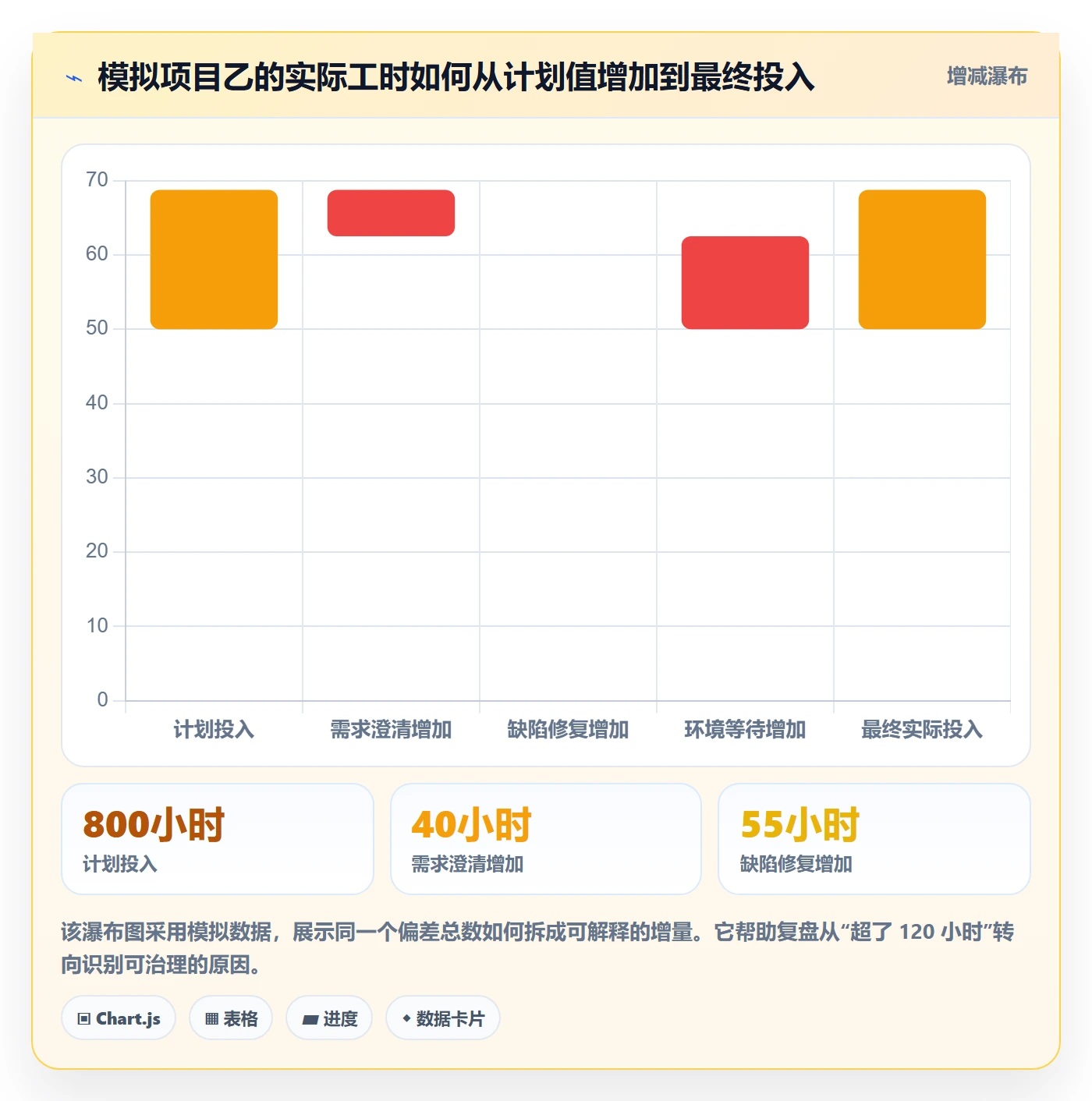This screenshot has width=1092, height=1101.
Task: Open the 800小时 计划投入 data card
Action: [x=218, y=839]
